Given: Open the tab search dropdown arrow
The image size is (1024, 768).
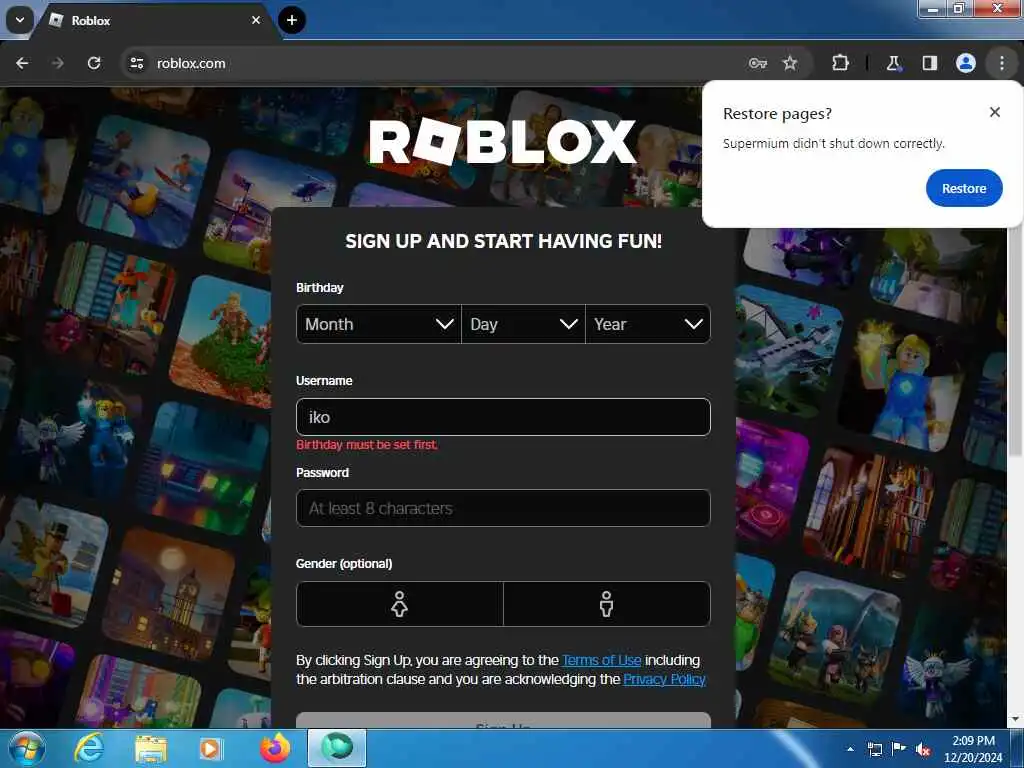Looking at the screenshot, I should [x=20, y=20].
